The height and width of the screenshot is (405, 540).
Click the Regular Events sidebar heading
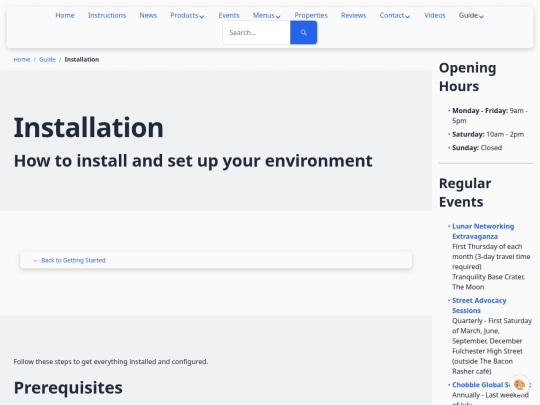(x=465, y=192)
